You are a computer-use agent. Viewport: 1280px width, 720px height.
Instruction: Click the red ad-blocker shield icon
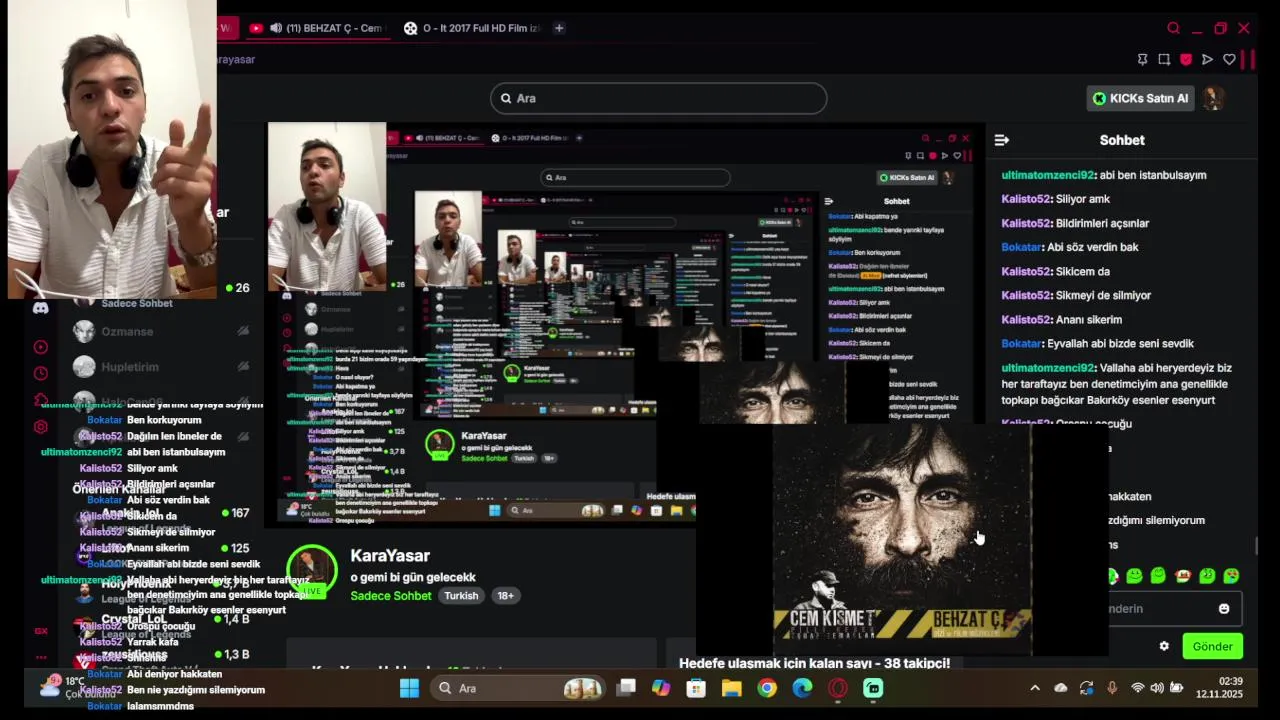pos(1186,60)
